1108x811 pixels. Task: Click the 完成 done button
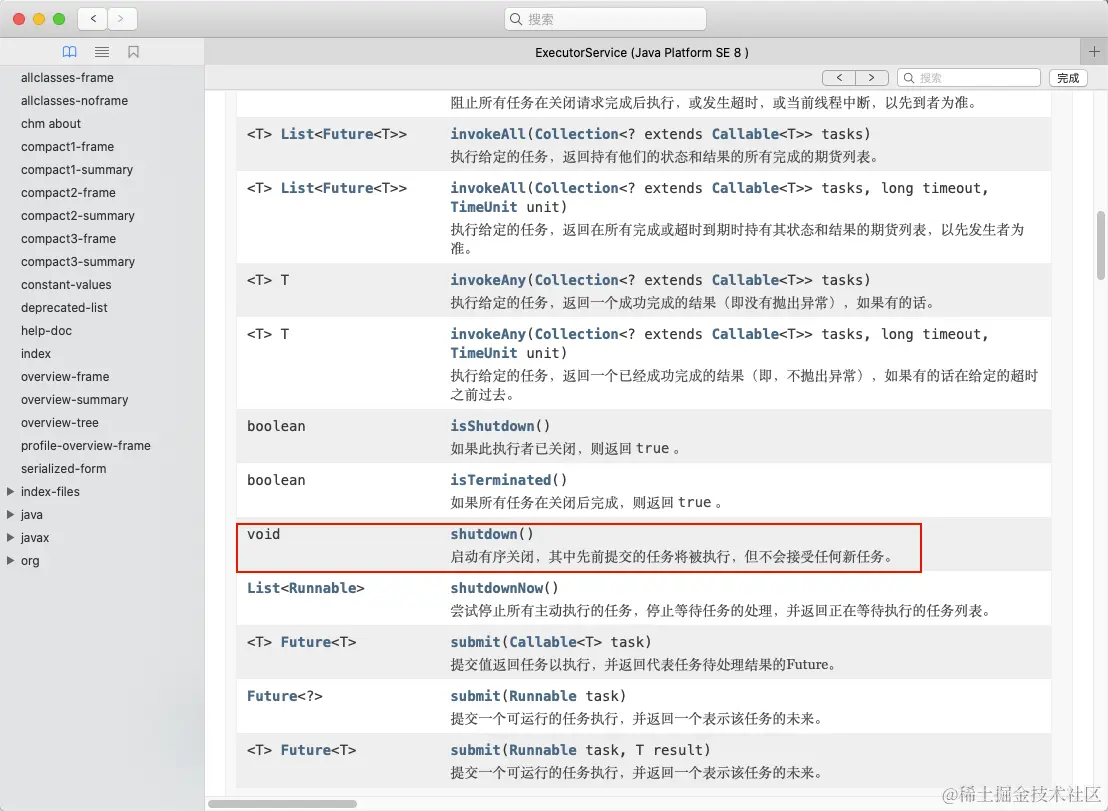[1068, 78]
